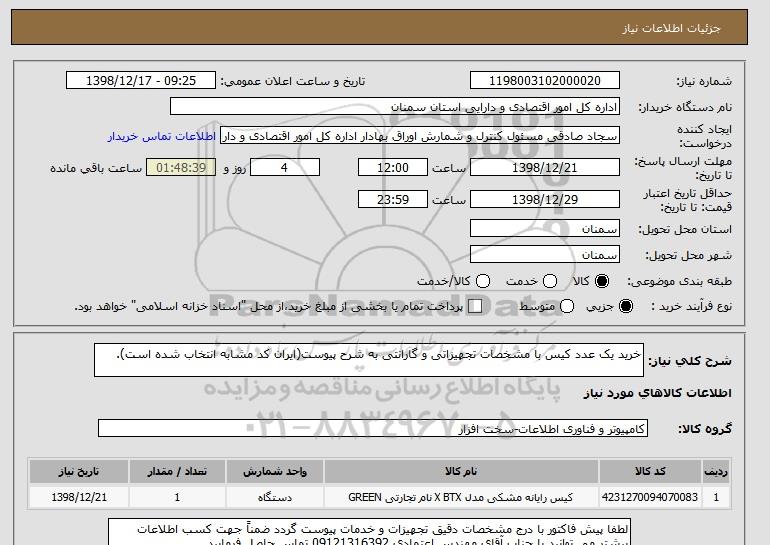The width and height of the screenshot is (770, 545).
Task: Click the ردیف column header
Action: [716, 471]
